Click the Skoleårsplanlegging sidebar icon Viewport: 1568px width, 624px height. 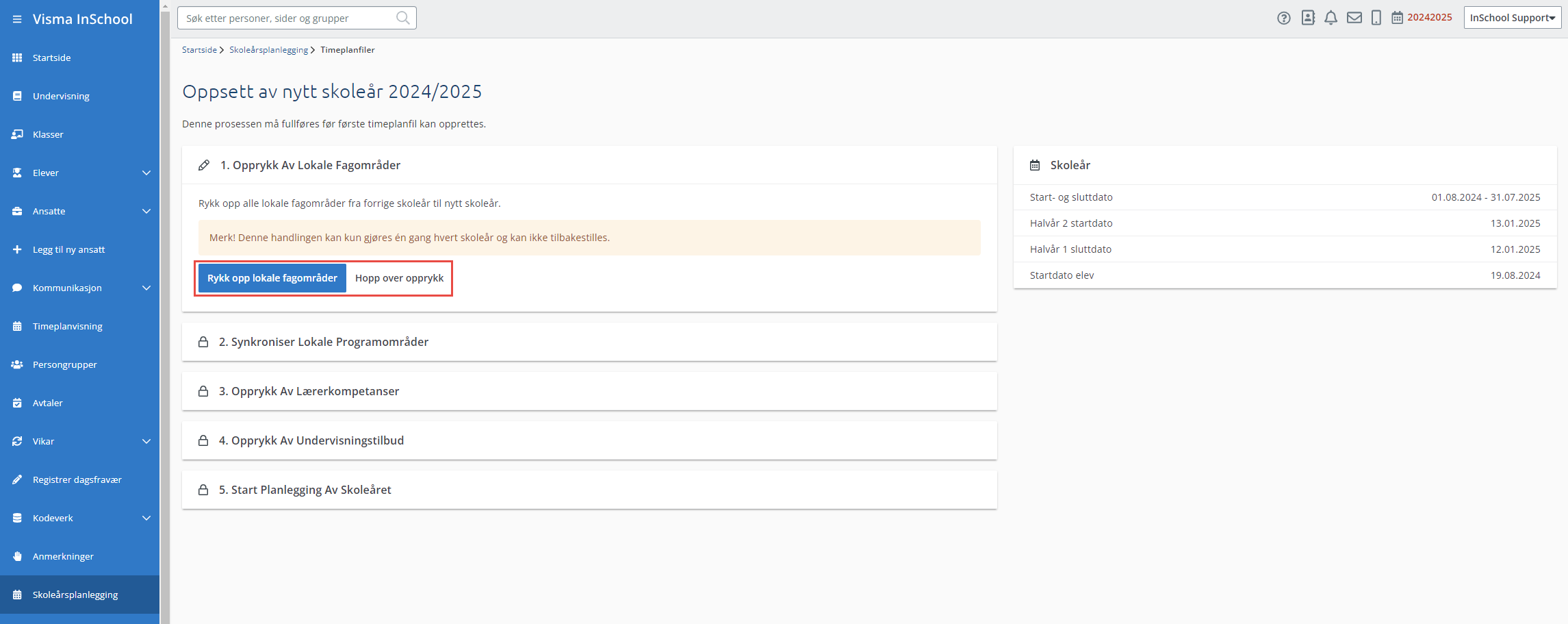17,595
